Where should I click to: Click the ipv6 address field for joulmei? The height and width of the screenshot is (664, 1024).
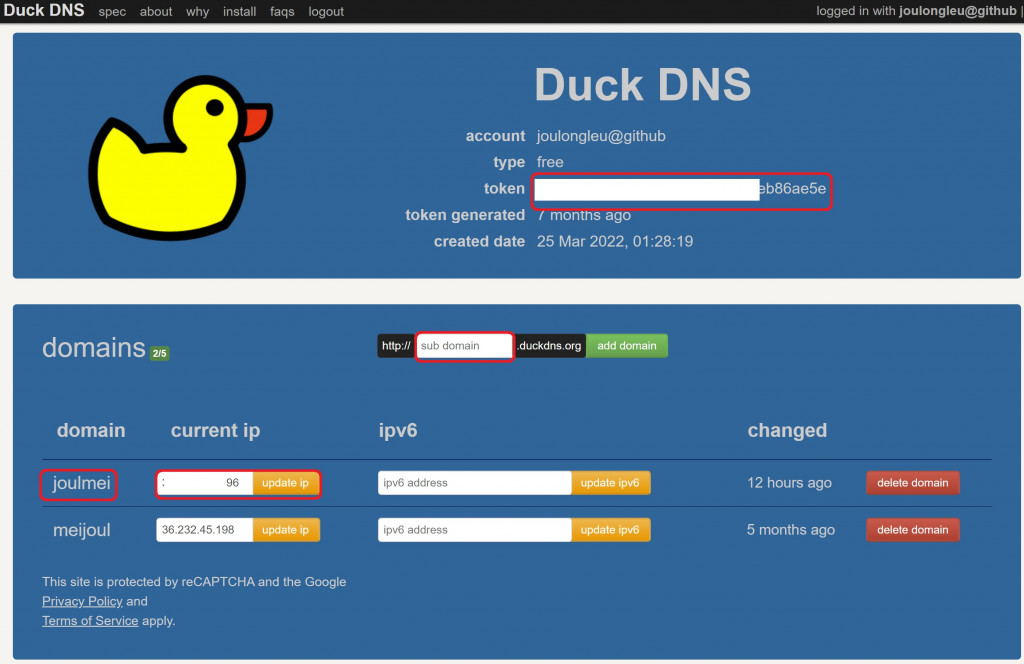[x=474, y=483]
